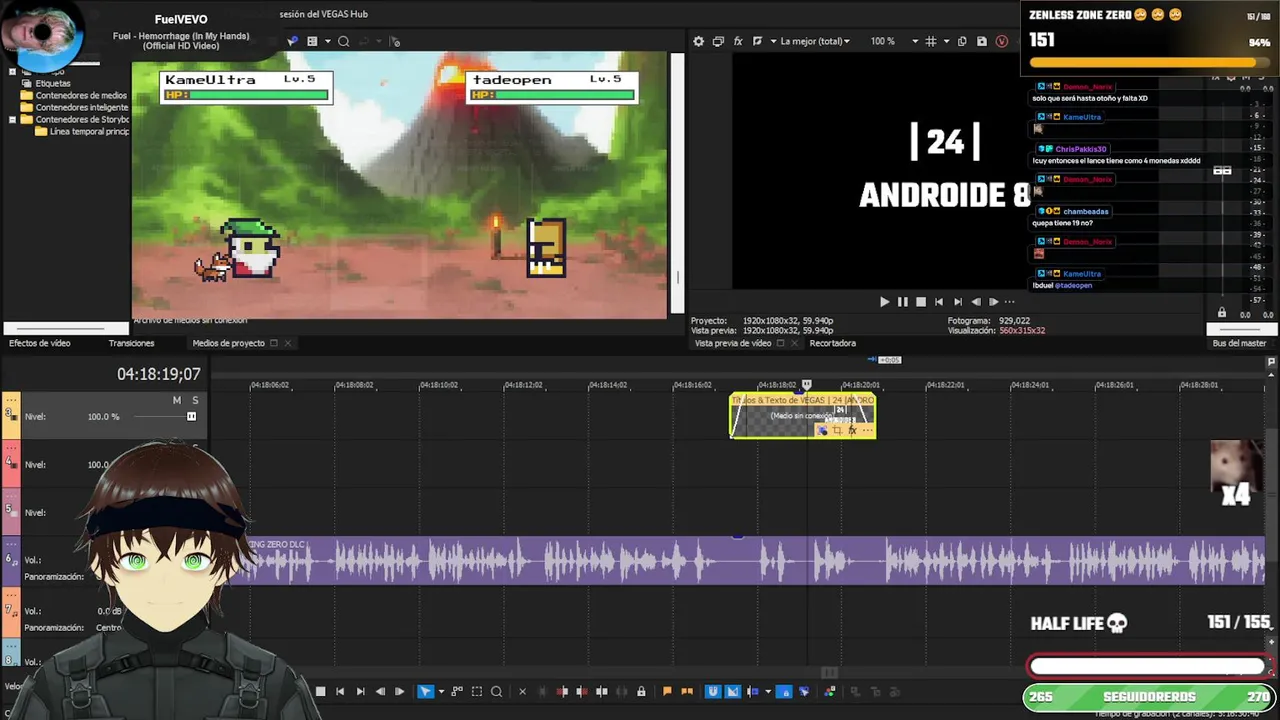Select Contenedores de medios folder
1280x720 pixels.
(81, 96)
